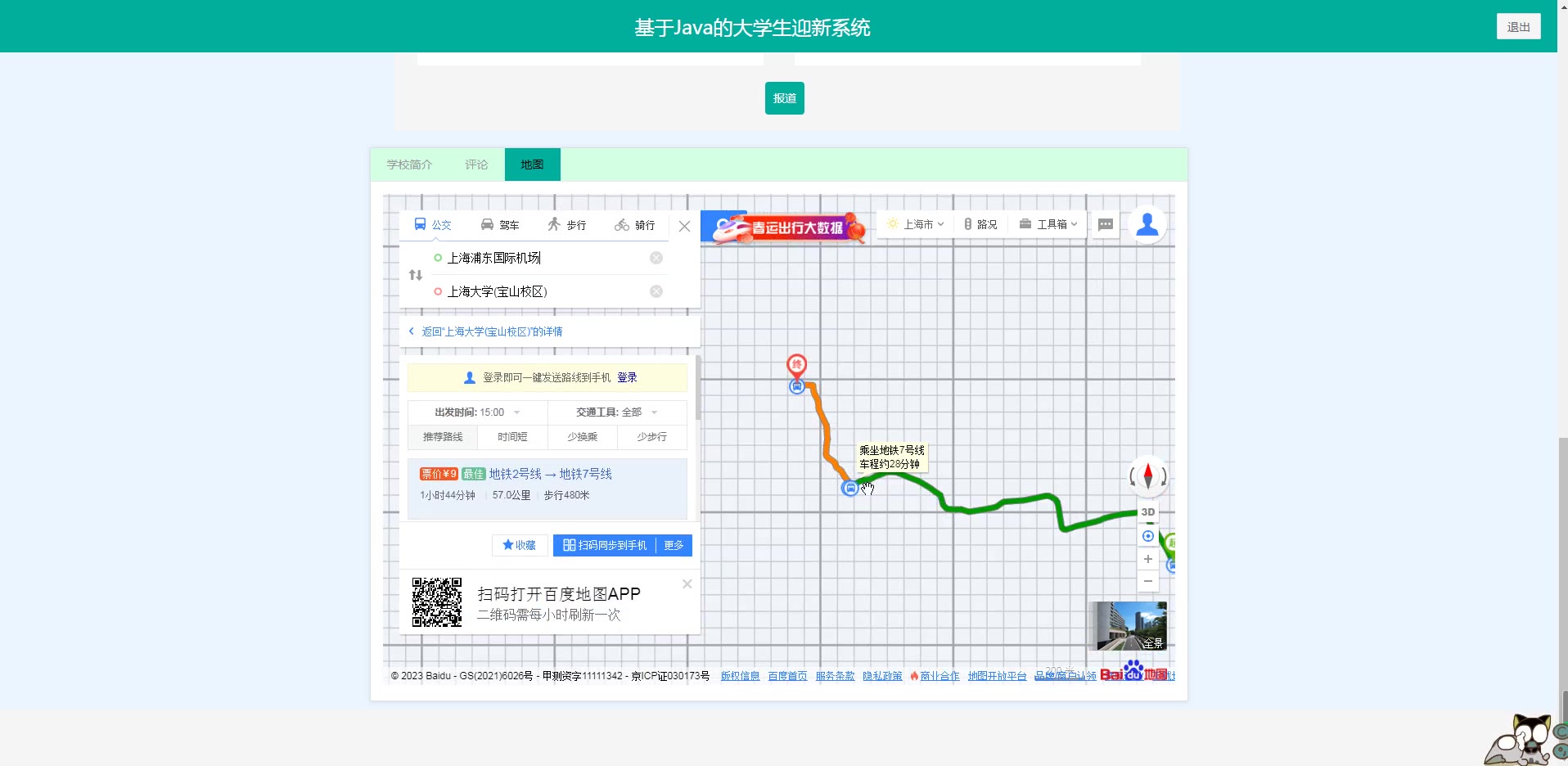This screenshot has width=1568, height=766.
Task: Open the 出发时间 15:00 dropdown
Action: [x=477, y=412]
